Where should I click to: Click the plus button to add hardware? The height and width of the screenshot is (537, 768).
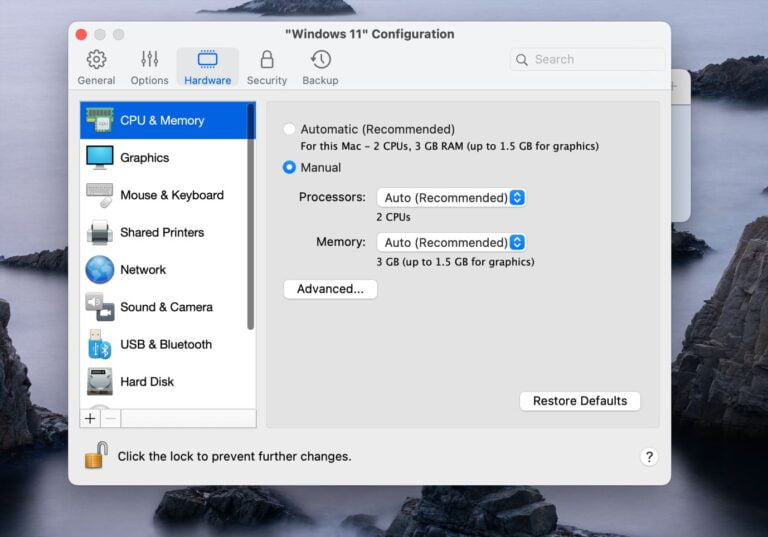click(90, 418)
